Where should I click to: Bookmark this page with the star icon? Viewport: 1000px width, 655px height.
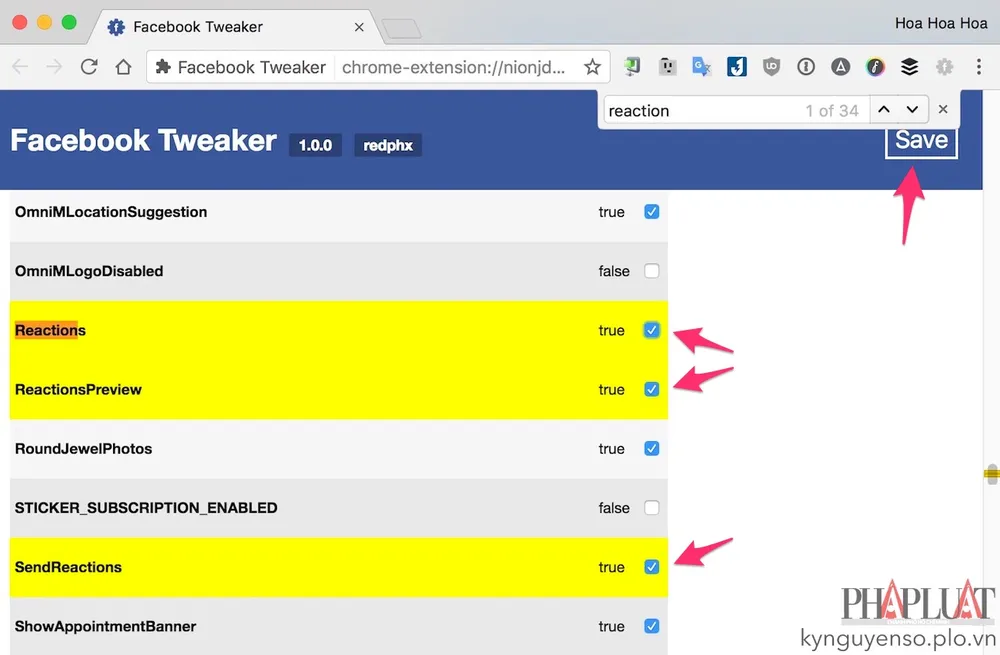[592, 67]
